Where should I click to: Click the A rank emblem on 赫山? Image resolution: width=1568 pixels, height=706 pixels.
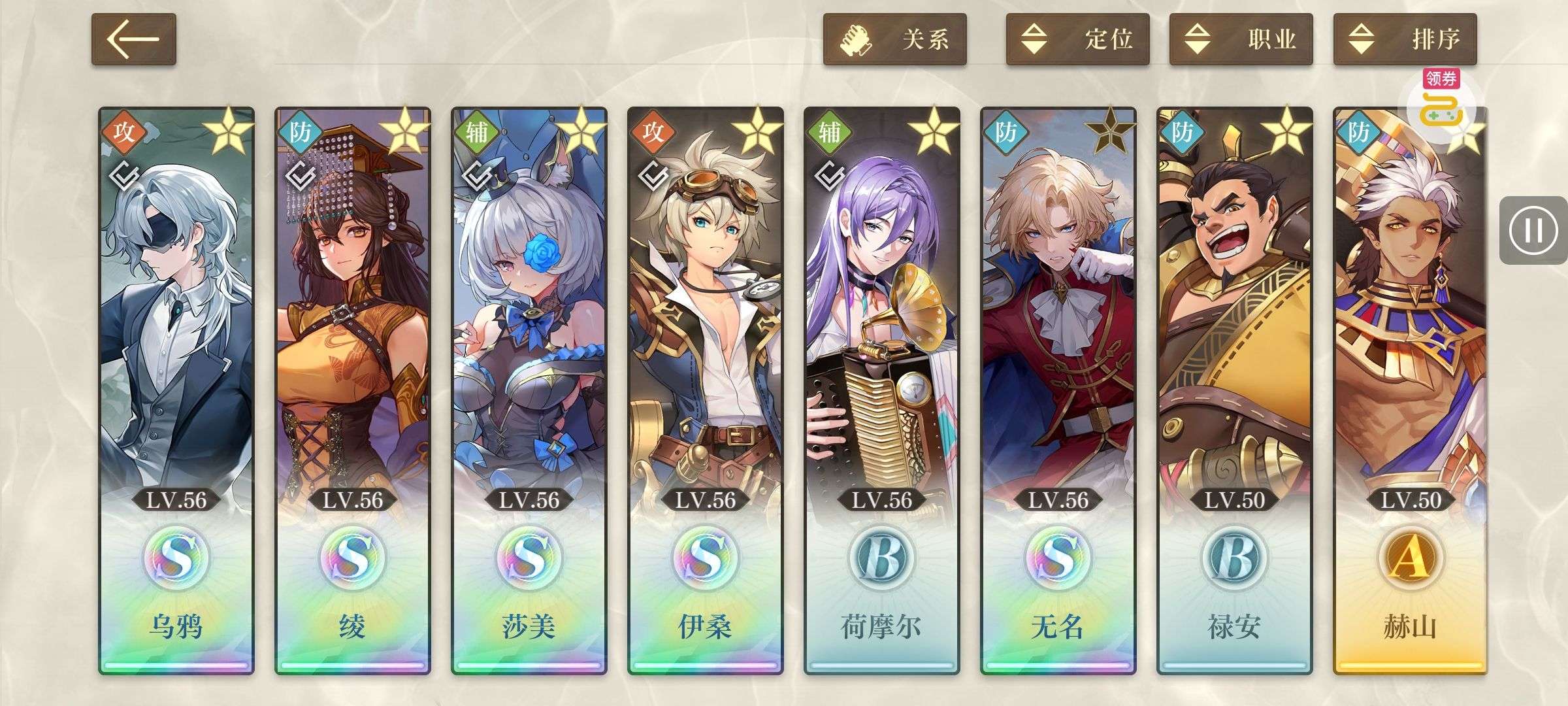click(1411, 558)
